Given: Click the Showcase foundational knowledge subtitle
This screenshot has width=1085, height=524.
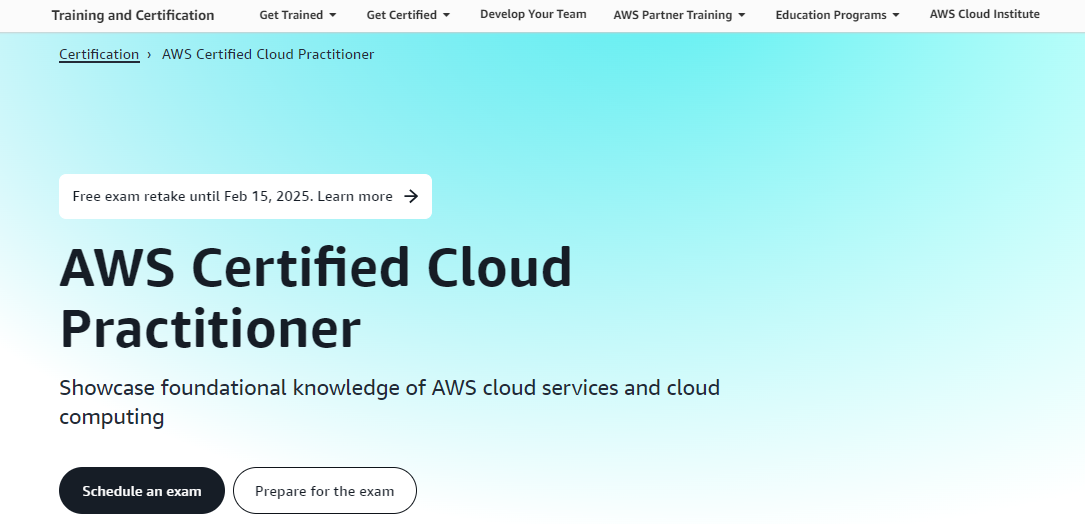Looking at the screenshot, I should [x=390, y=401].
